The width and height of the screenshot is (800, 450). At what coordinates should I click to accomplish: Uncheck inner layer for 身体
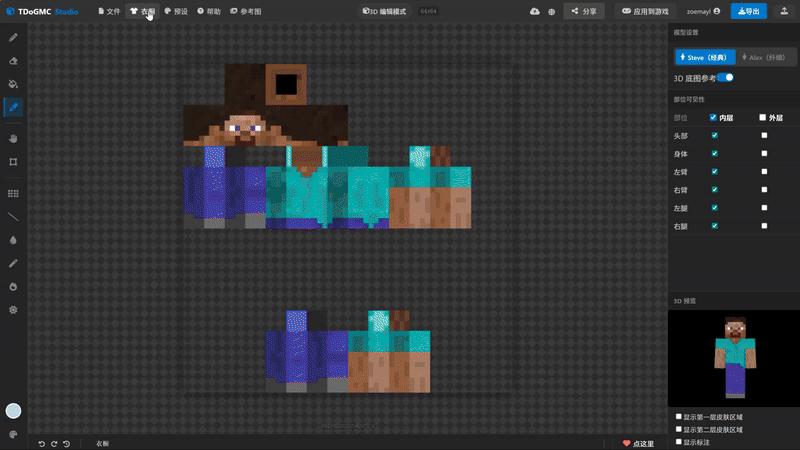pos(714,154)
